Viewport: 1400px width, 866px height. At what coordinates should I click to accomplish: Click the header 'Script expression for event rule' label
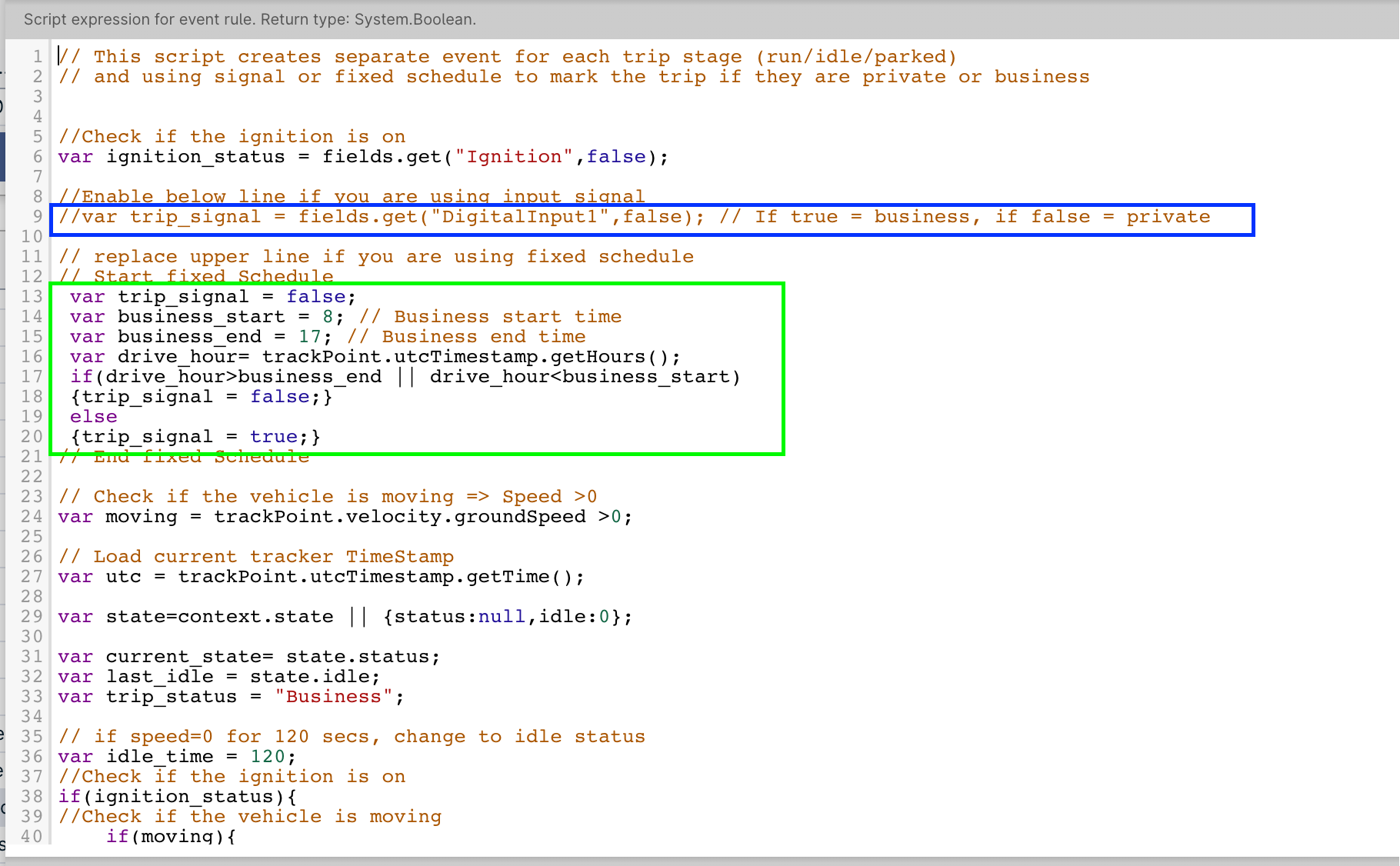250,19
